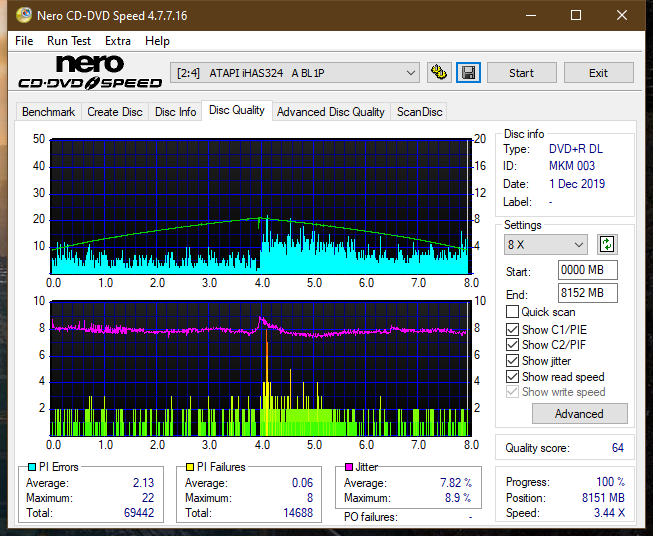Click the PI Errors upper graph area
Viewport: 653px width, 536px height.
pyautogui.click(x=261, y=206)
